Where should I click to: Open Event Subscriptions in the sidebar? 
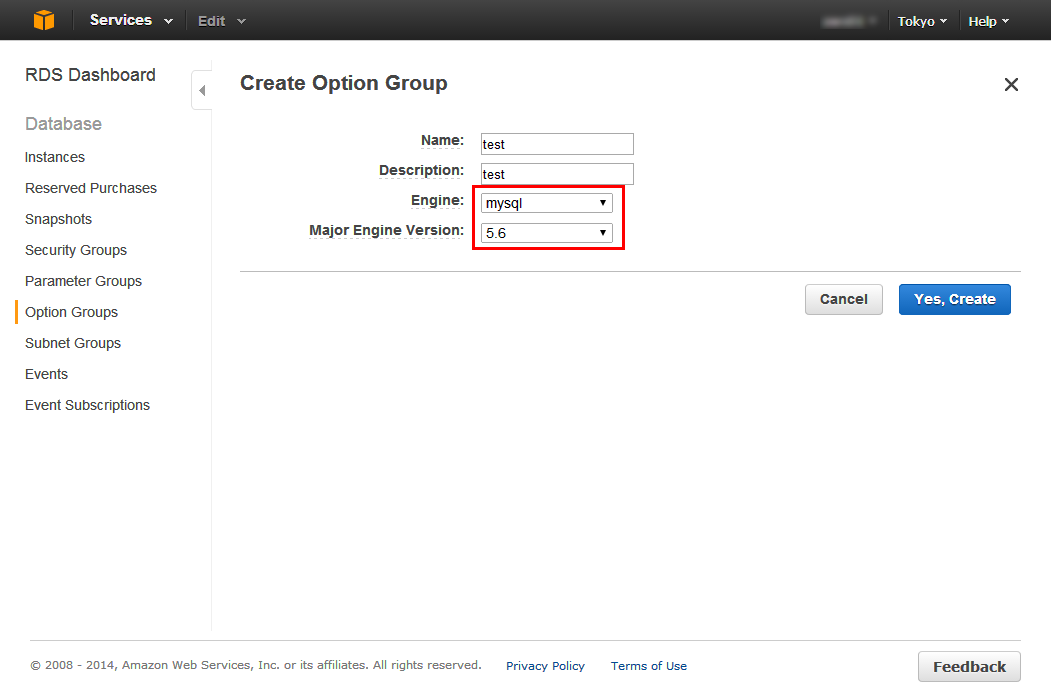tap(87, 405)
